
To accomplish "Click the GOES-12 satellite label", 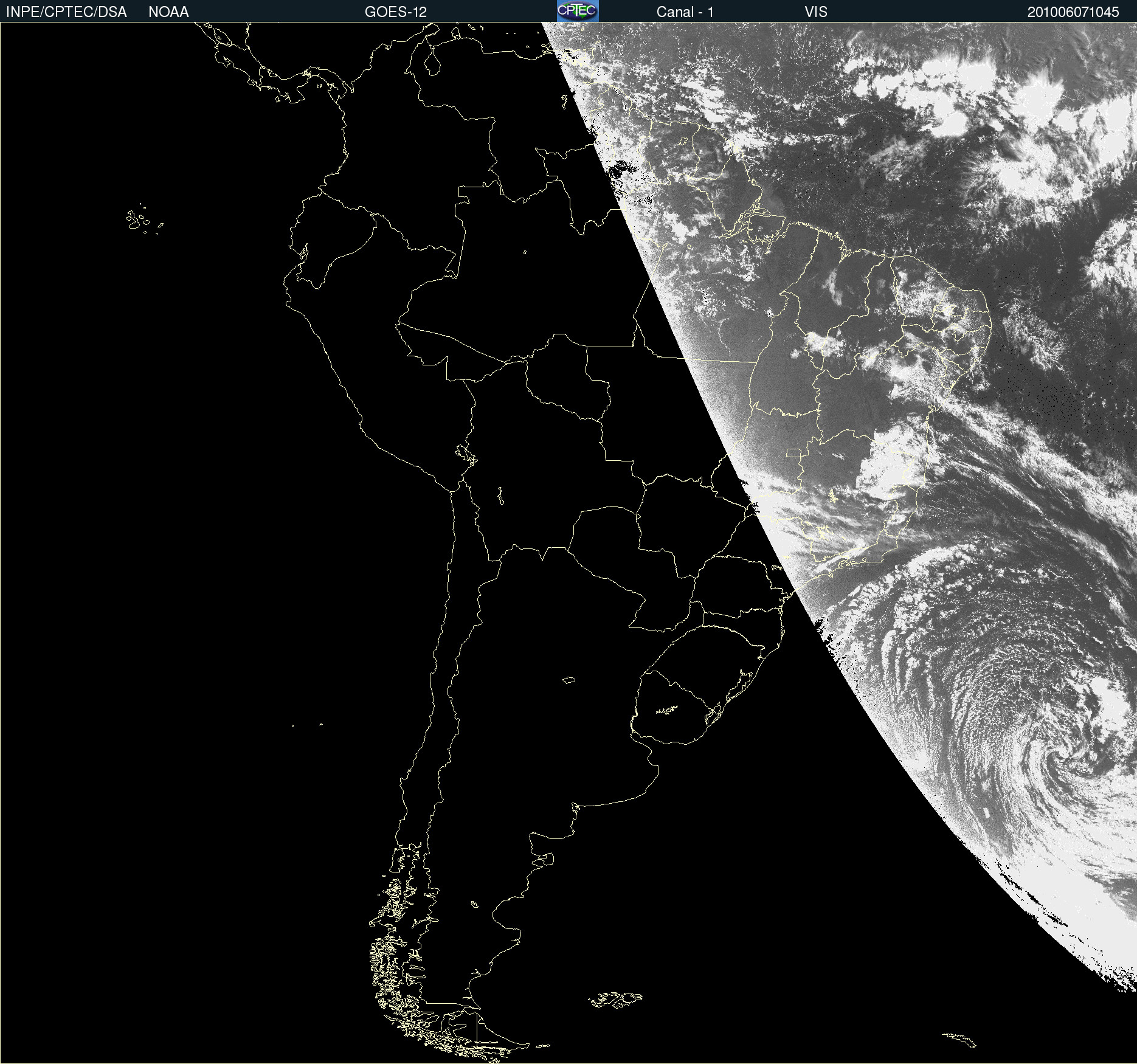I will click(x=396, y=12).
